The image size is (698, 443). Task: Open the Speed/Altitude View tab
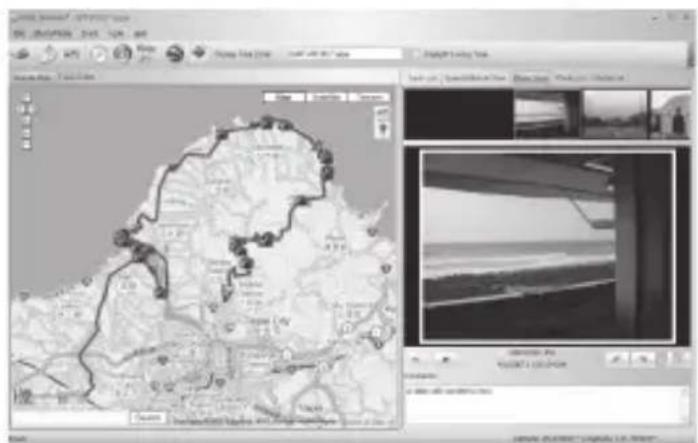pyautogui.click(x=475, y=78)
